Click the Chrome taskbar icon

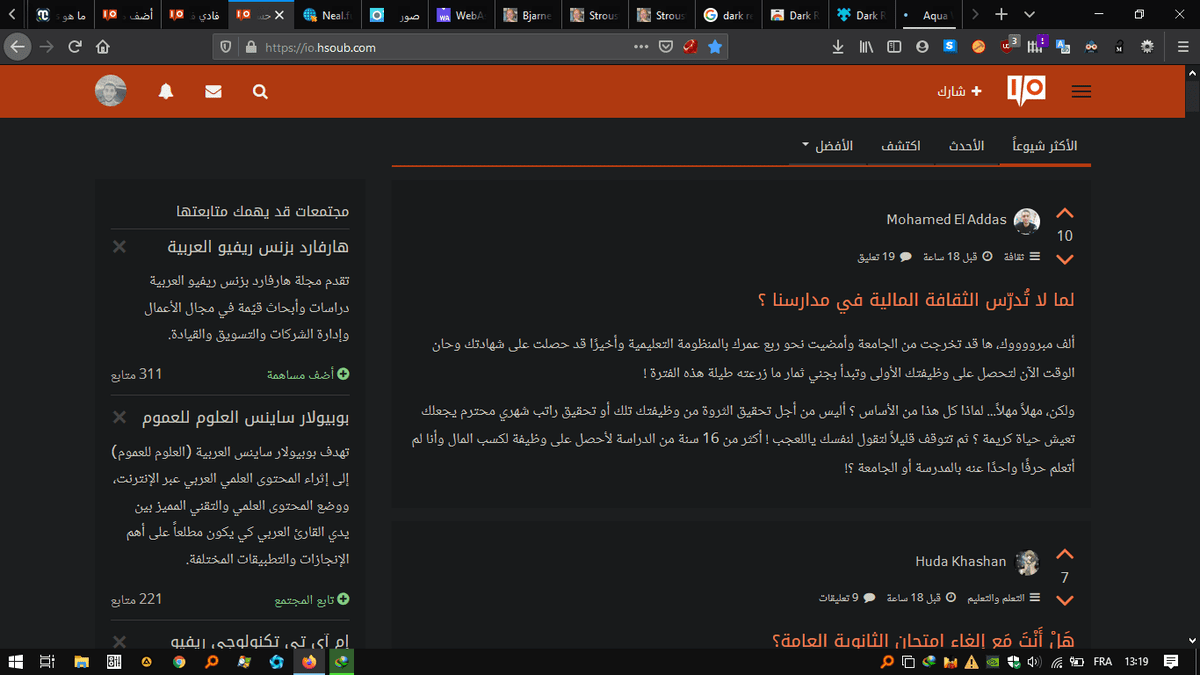[x=178, y=661]
